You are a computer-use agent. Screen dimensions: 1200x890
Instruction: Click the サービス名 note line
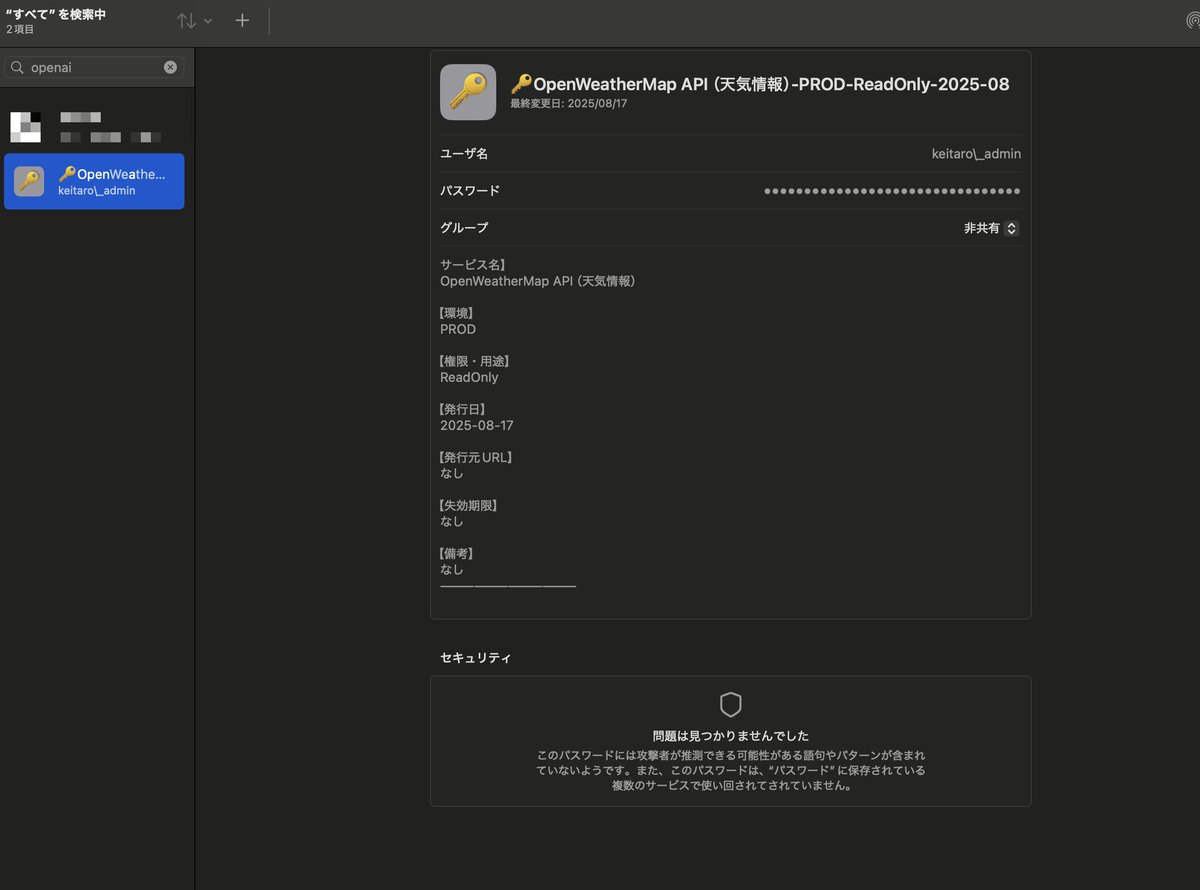point(473,265)
